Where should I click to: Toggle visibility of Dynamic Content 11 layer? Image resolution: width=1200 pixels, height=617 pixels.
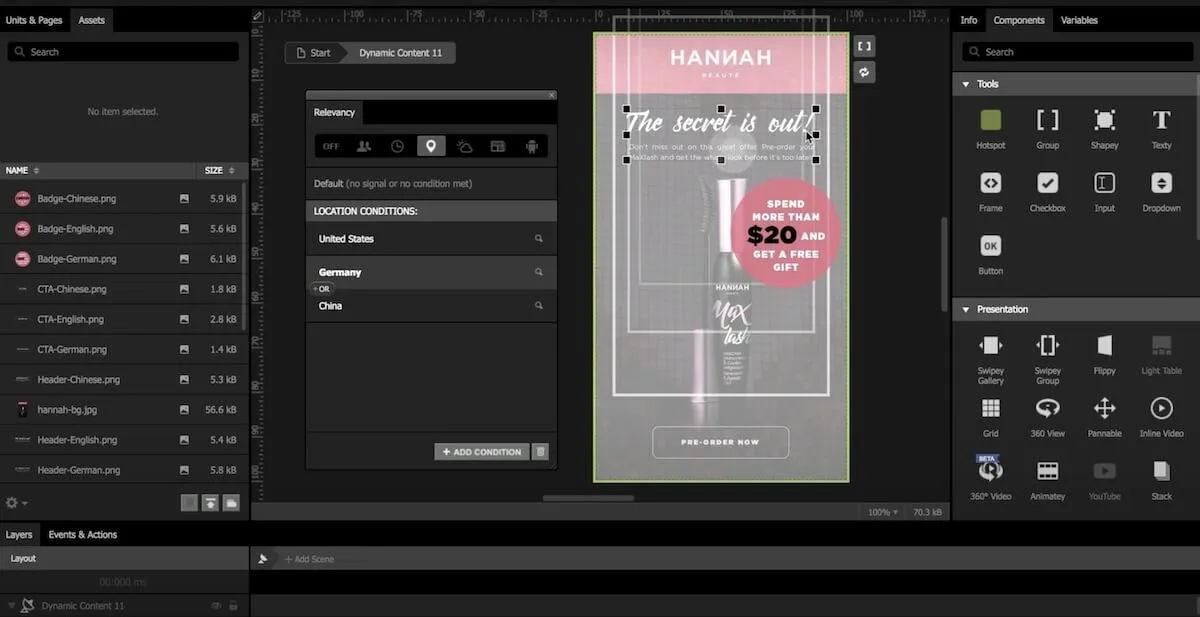215,606
